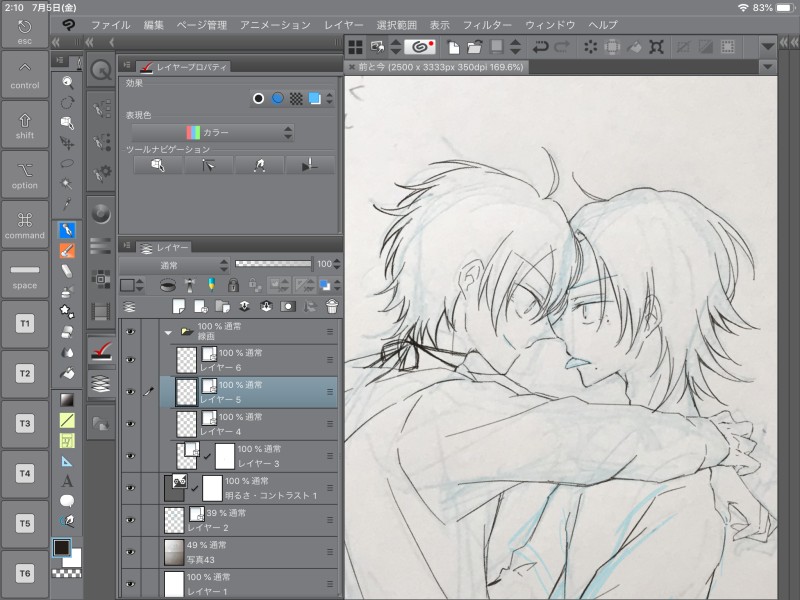The image size is (800, 600).
Task: Select the orange Brush tool
Action: (67, 251)
